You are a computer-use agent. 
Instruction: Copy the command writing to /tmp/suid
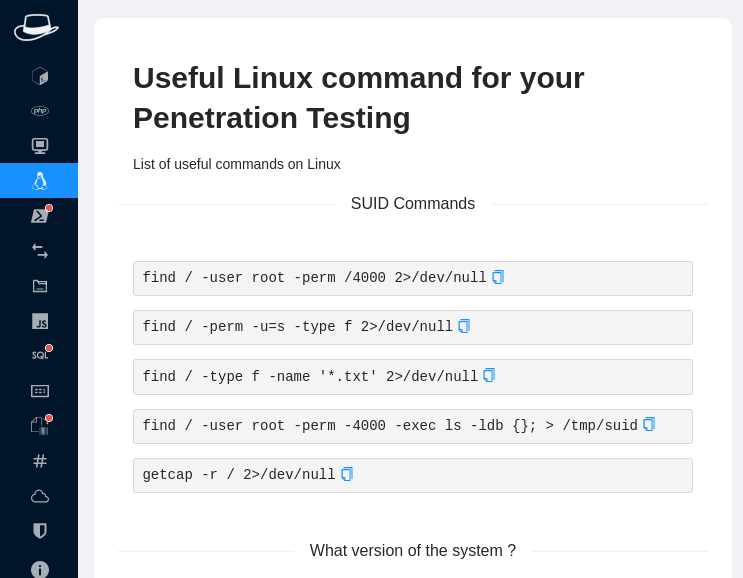pyautogui.click(x=649, y=424)
